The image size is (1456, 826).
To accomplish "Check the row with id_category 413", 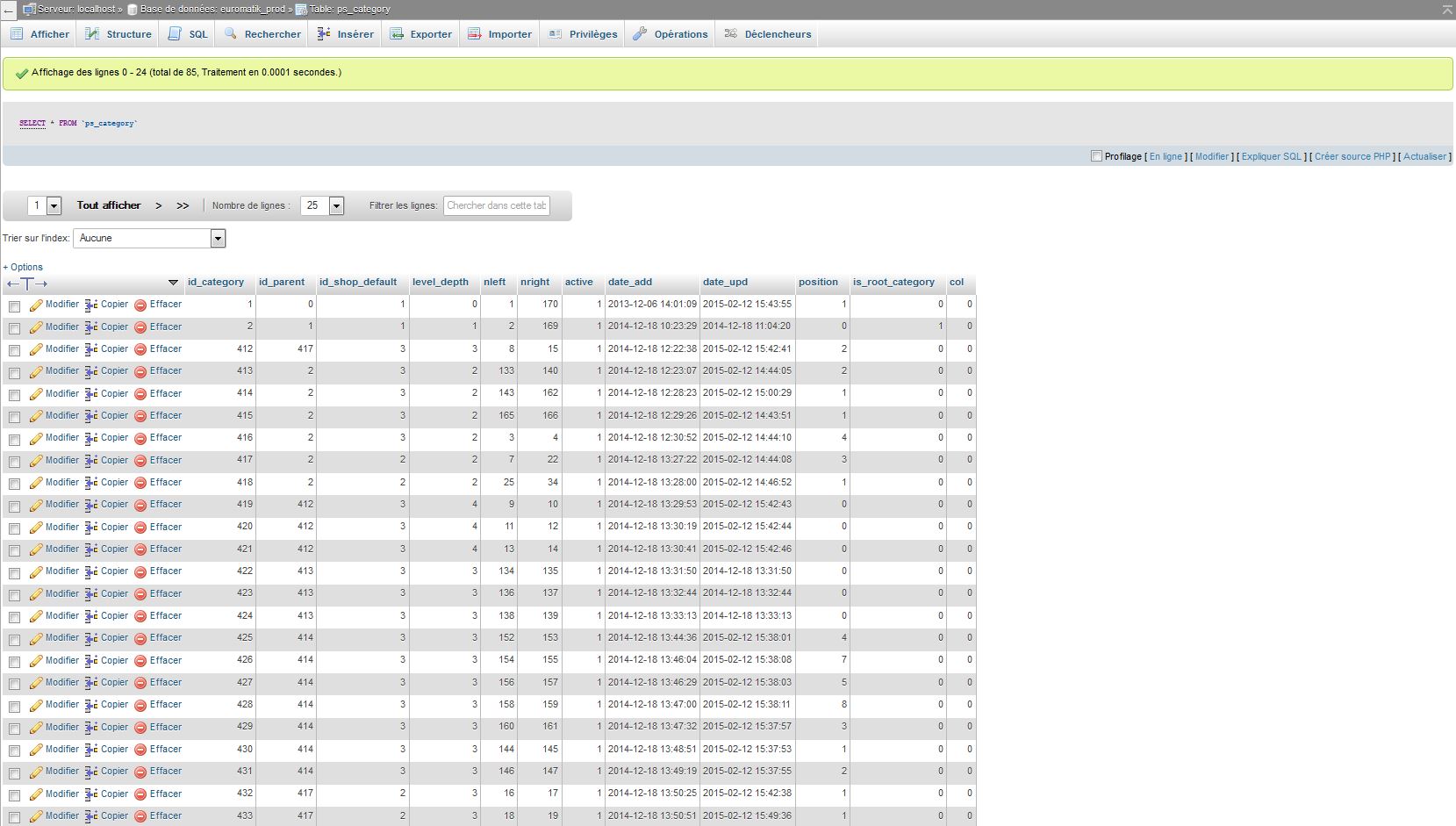I will pos(14,373).
